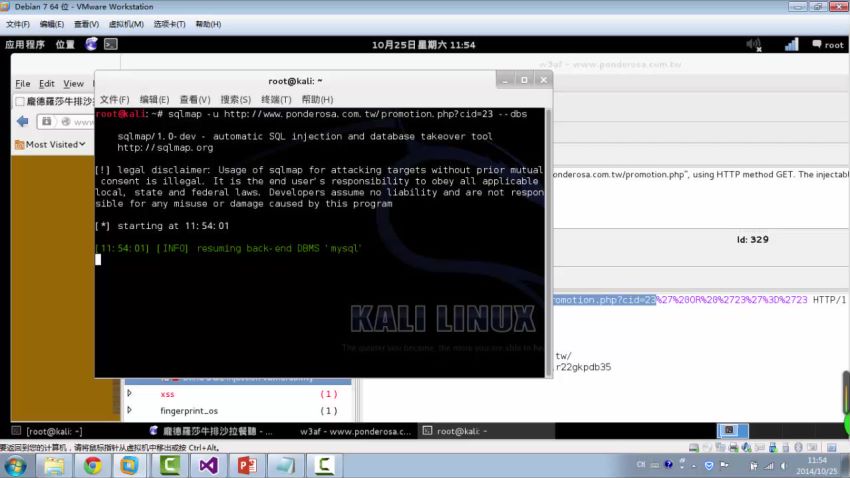Click the Most Visited bookmarks folder icon

click(20, 145)
